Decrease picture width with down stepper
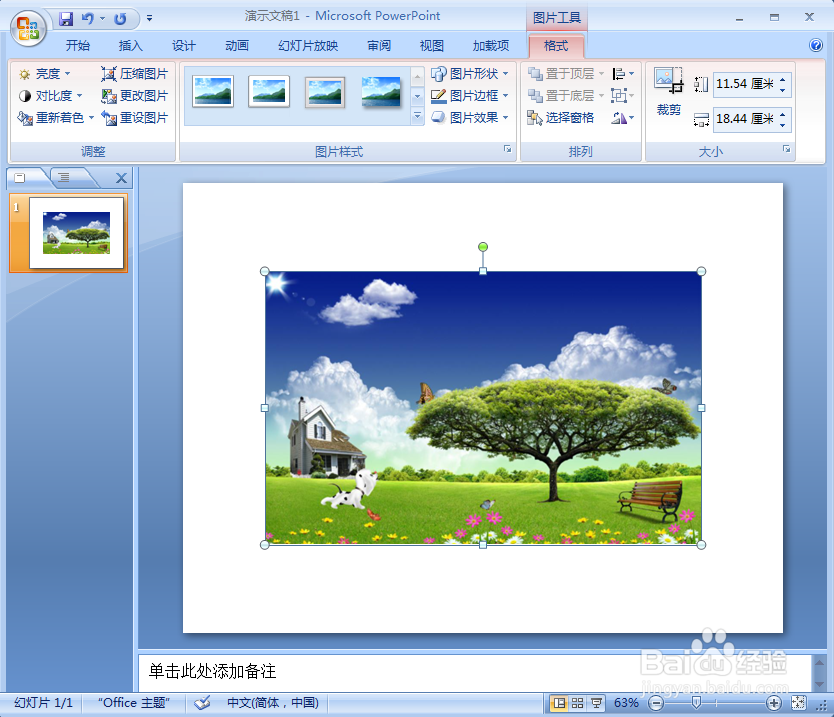 click(x=783, y=124)
